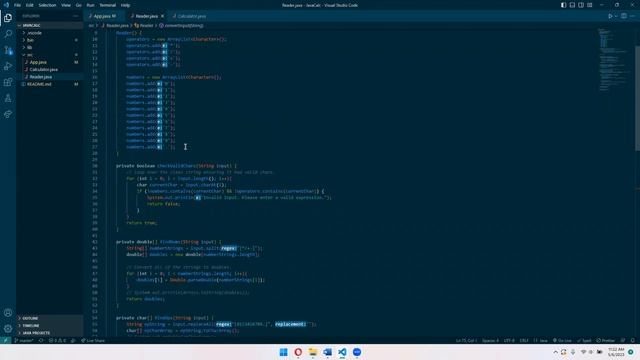Screen dimensions: 640x360
Task: Click the master branch indicator
Action: pyautogui.click(x=24, y=340)
